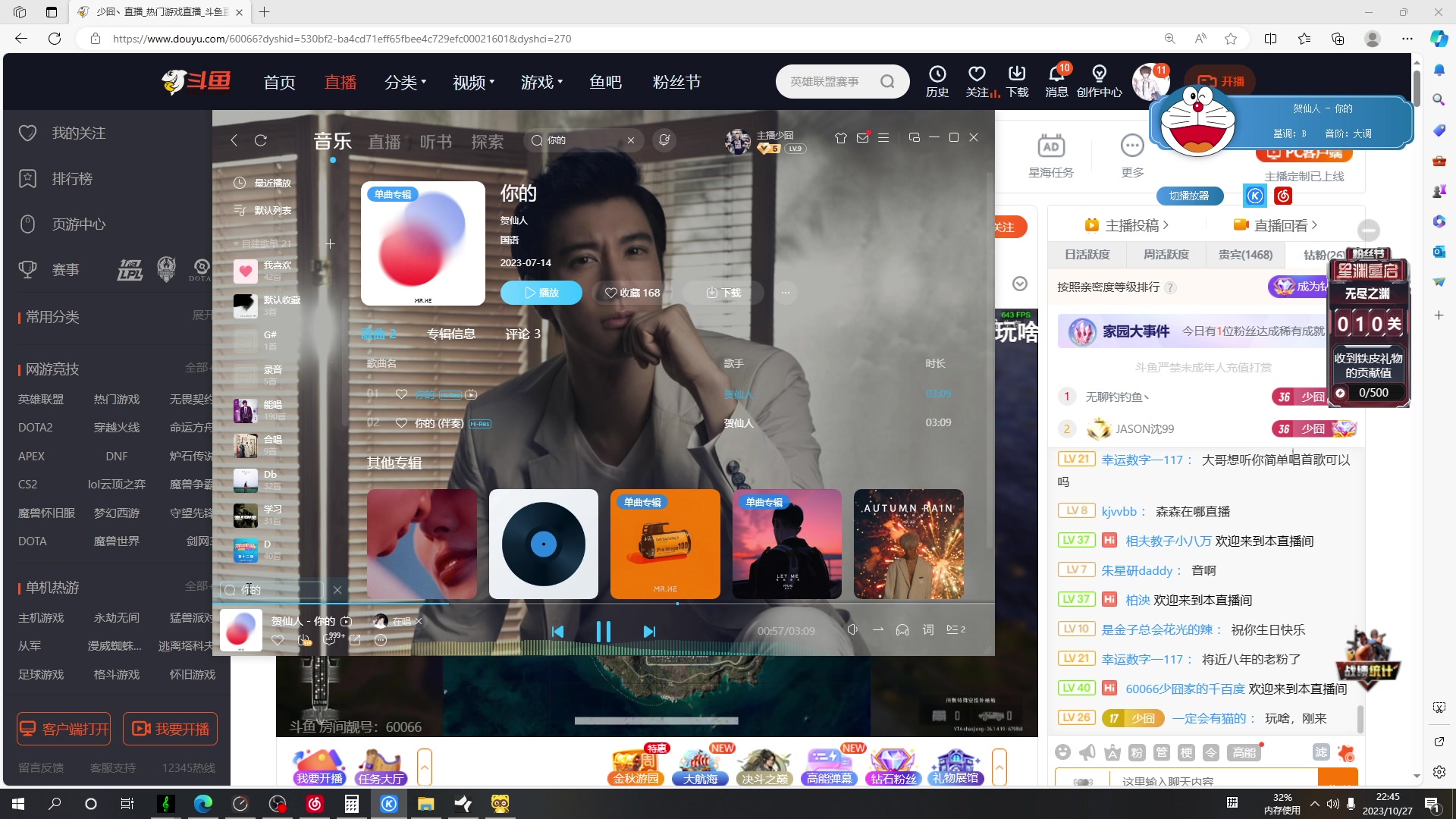Open music player main menu icon

tap(883, 138)
